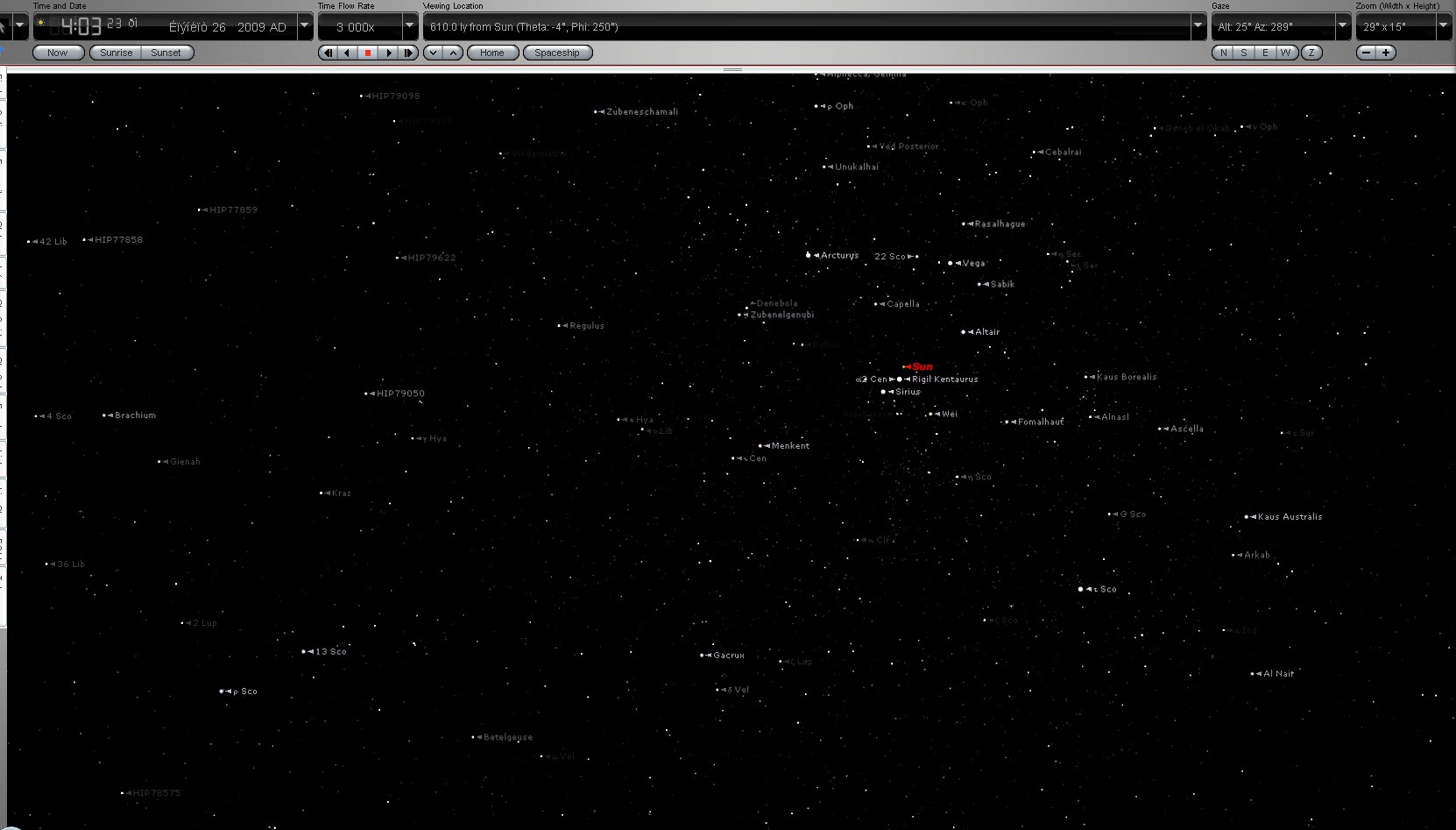Open the Time and Date dropdown

coord(305,27)
